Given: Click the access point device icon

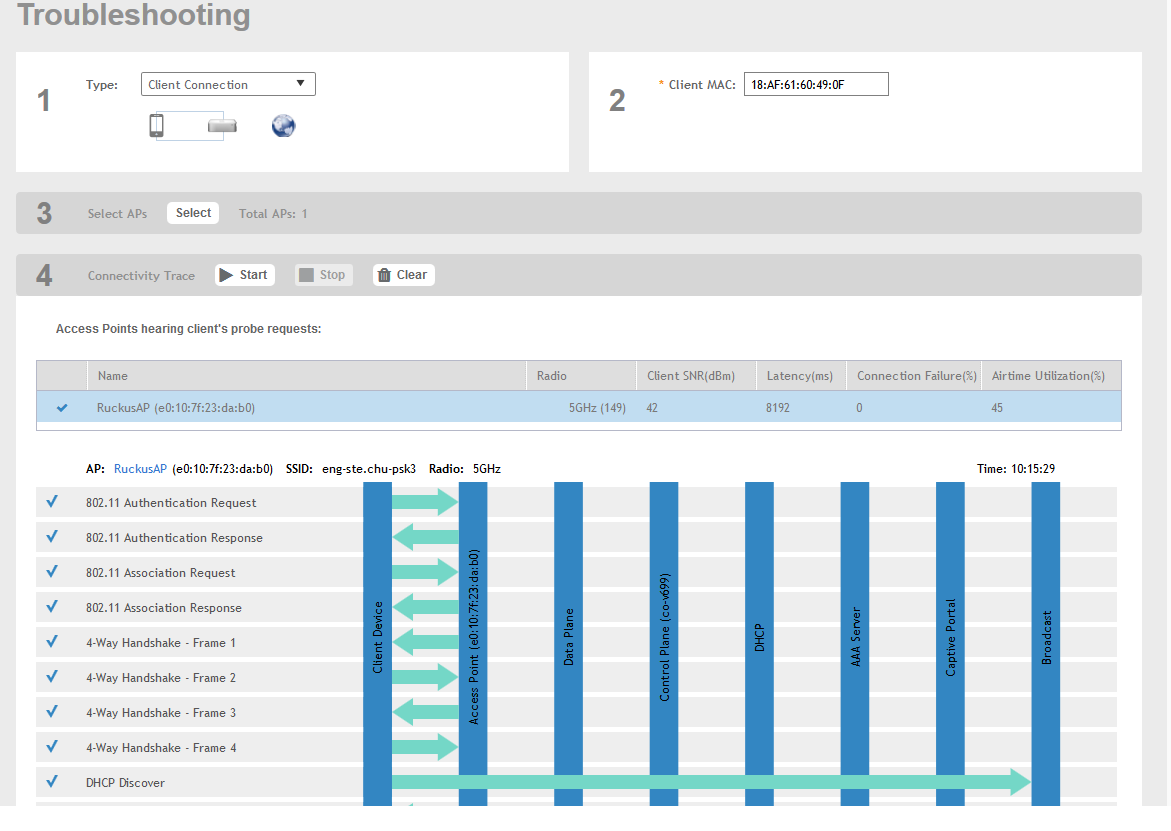Looking at the screenshot, I should coord(222,126).
